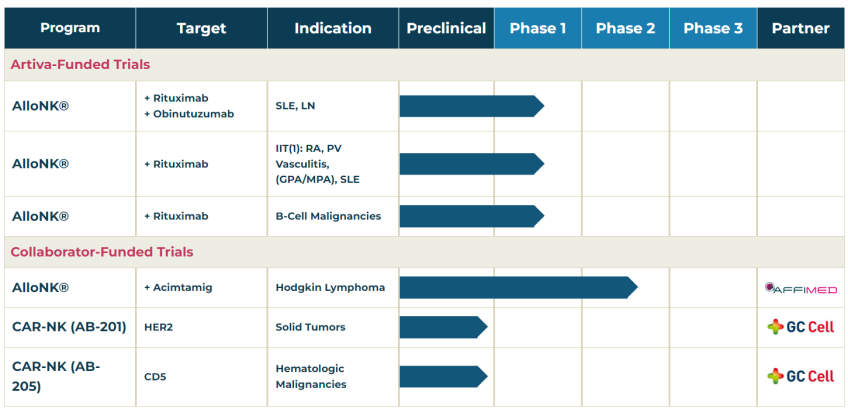848x413 pixels.
Task: Click the CAR-NK (AB-201) program name
Action: 69,327
